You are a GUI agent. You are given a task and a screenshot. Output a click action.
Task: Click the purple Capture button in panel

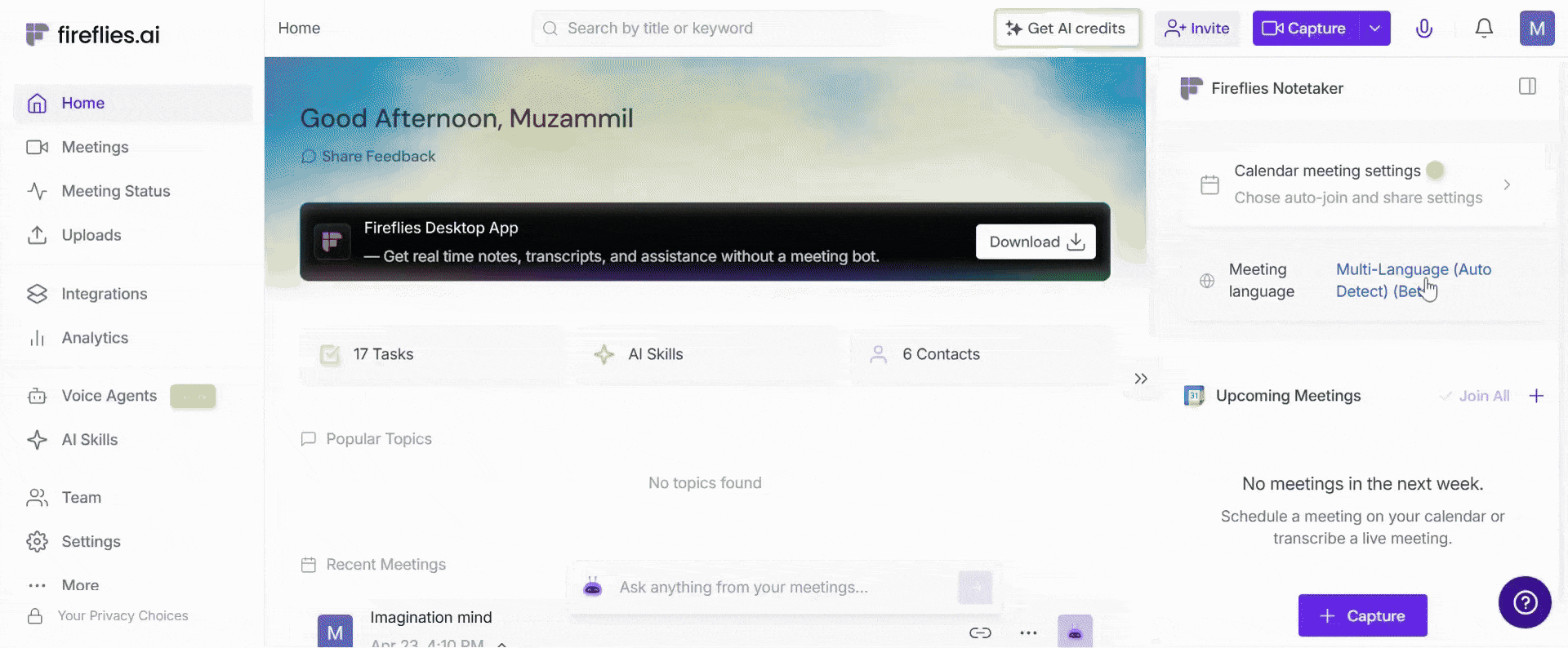[1362, 615]
